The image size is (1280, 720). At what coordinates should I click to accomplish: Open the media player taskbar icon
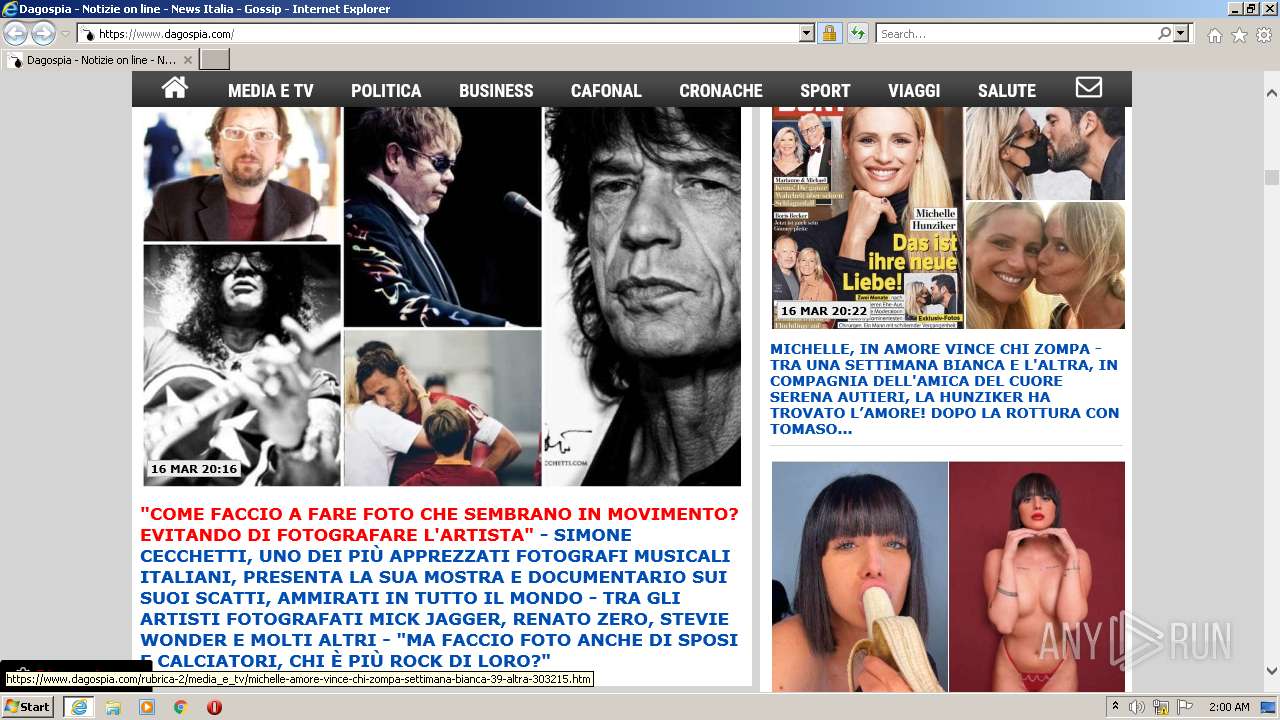coord(147,707)
